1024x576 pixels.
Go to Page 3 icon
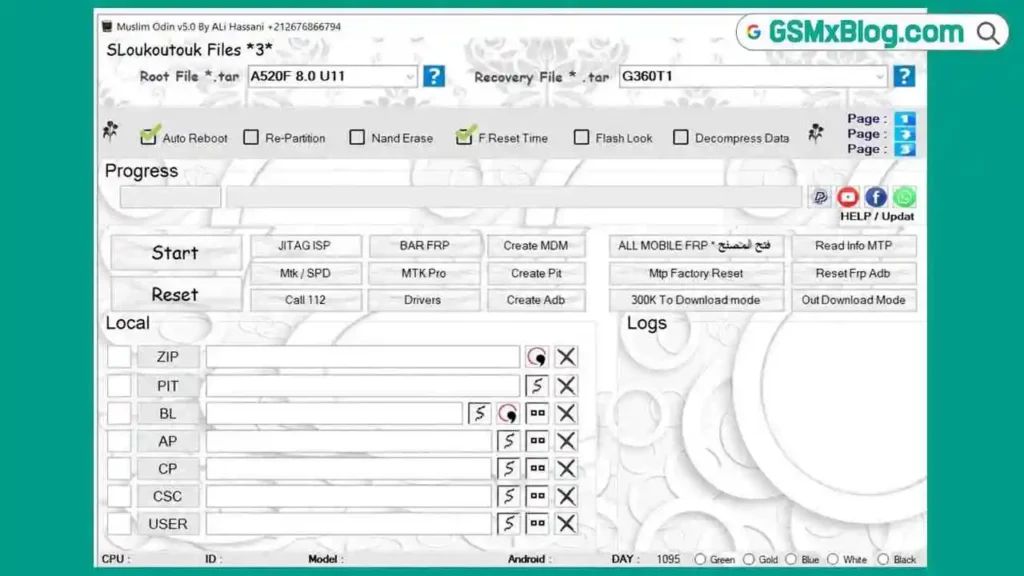pos(904,149)
